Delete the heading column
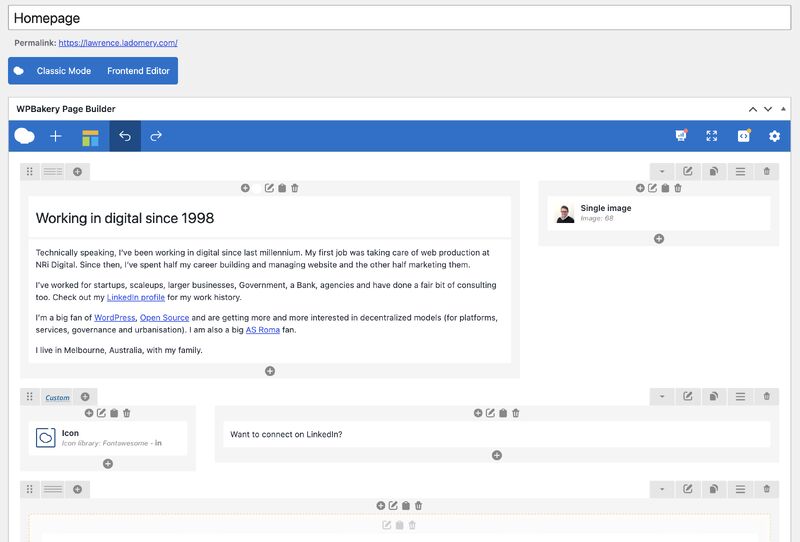 [x=295, y=188]
